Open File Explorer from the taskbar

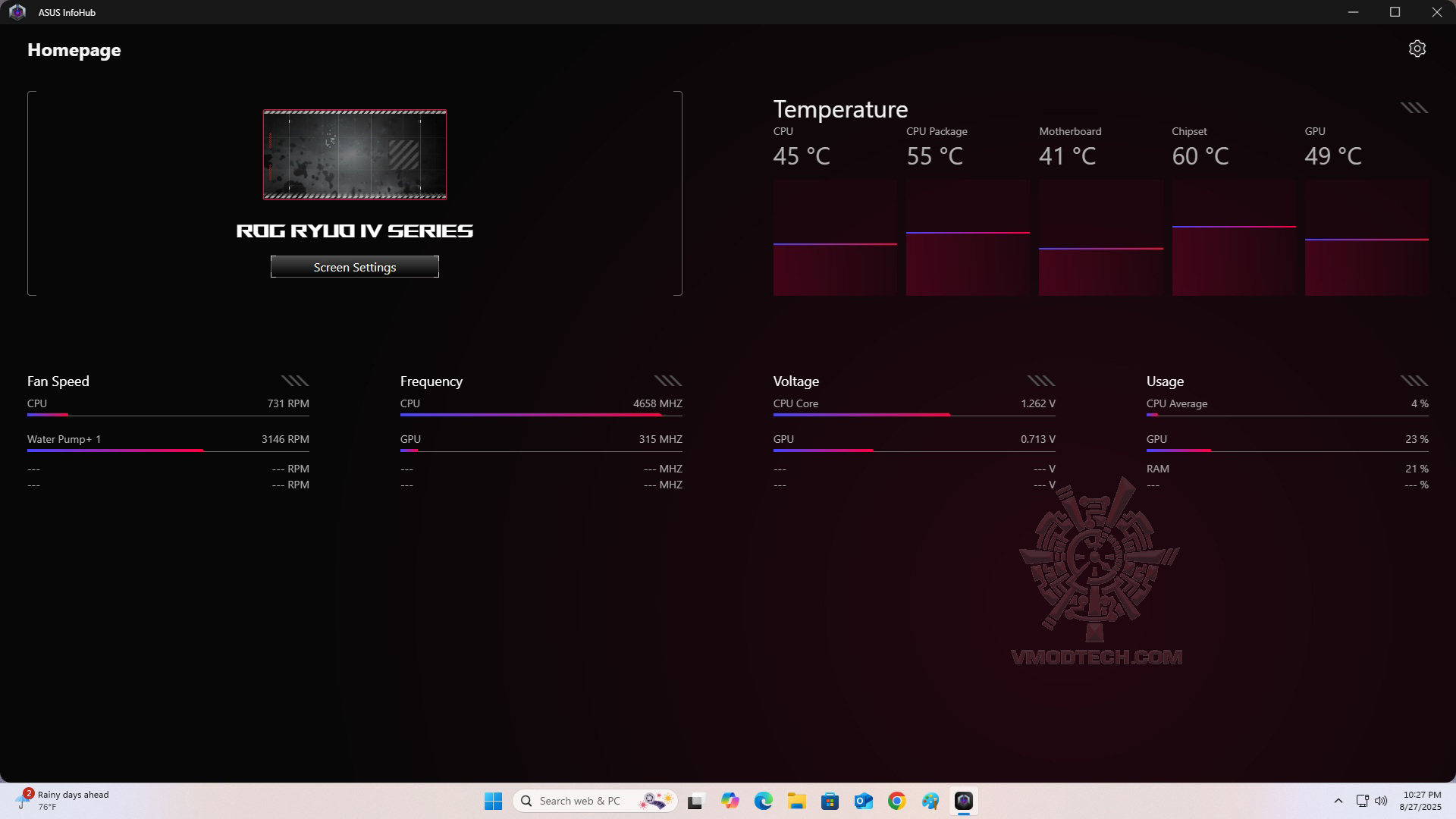[x=796, y=801]
